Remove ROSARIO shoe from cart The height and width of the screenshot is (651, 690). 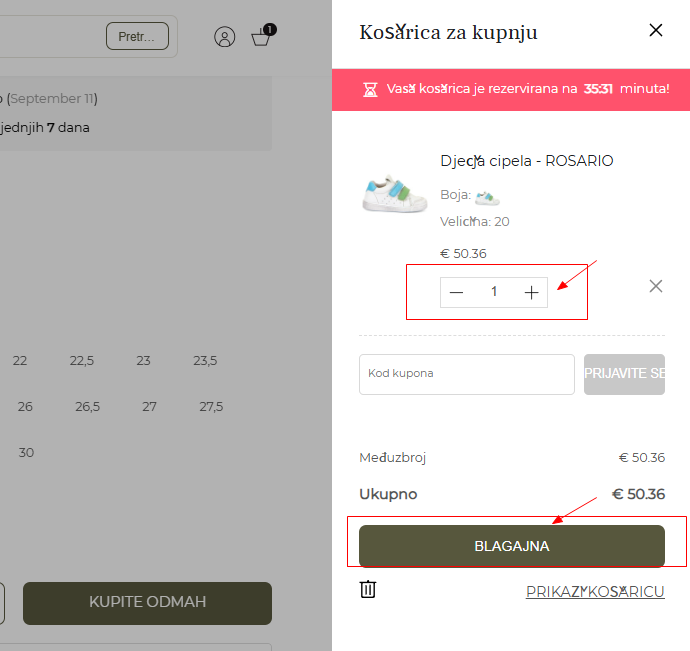click(x=656, y=286)
